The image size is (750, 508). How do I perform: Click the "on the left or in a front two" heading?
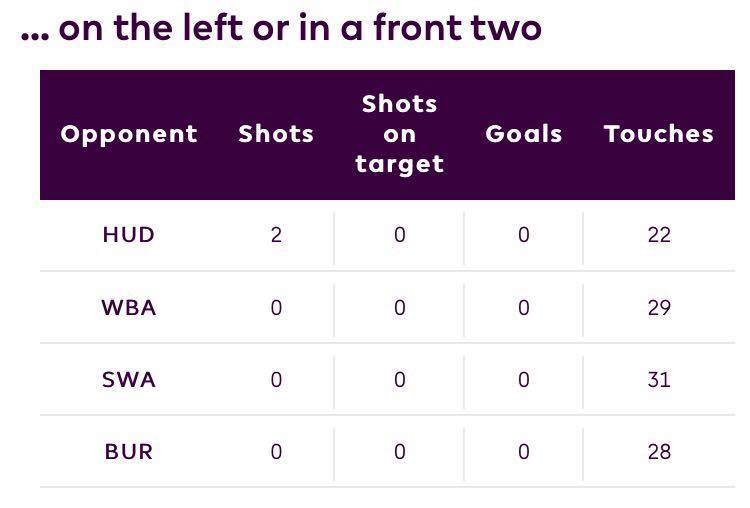coord(281,28)
